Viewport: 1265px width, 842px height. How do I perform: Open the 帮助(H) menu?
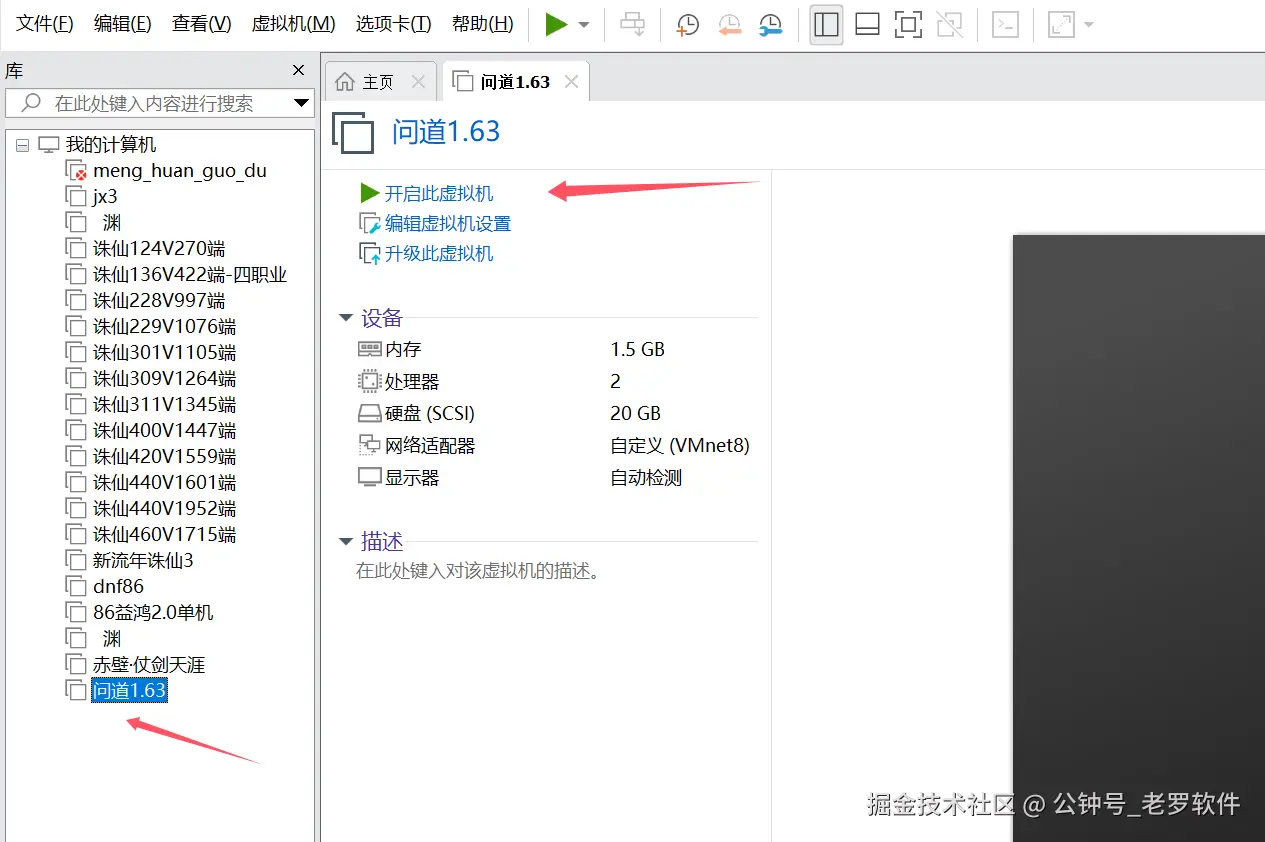pos(482,24)
